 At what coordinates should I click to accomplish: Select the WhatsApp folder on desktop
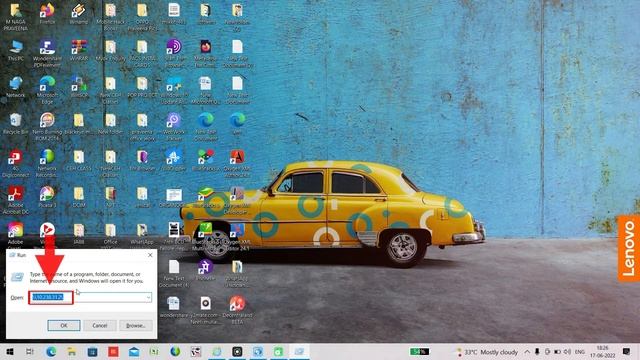[142, 234]
